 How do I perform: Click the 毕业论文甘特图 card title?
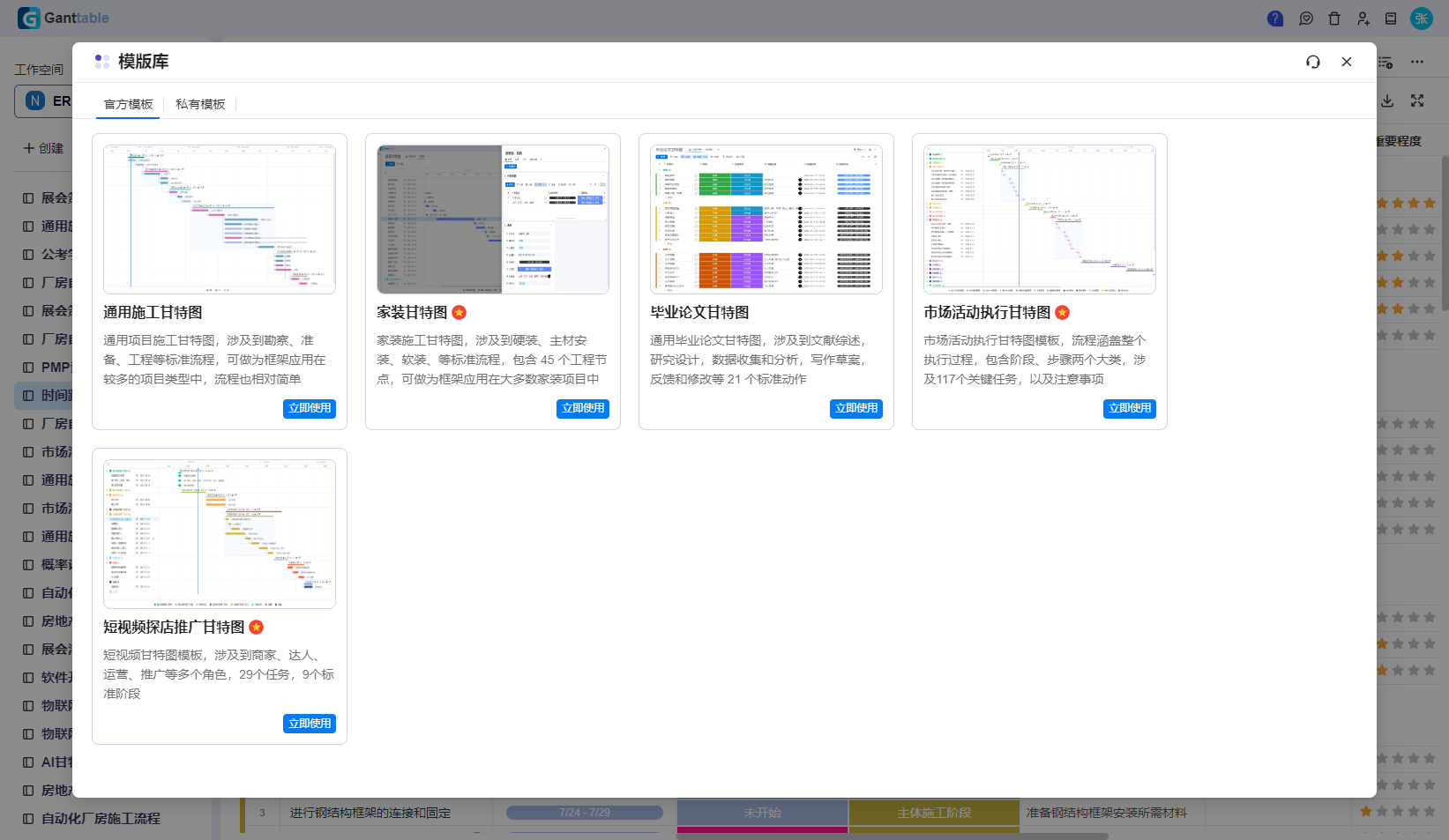[x=699, y=312]
